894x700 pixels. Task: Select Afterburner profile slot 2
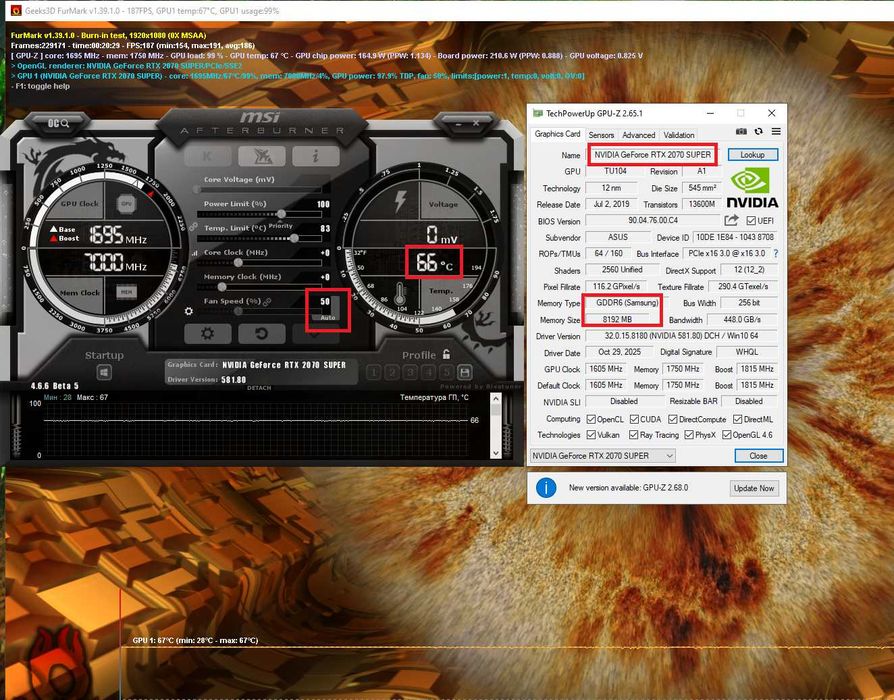tap(392, 373)
